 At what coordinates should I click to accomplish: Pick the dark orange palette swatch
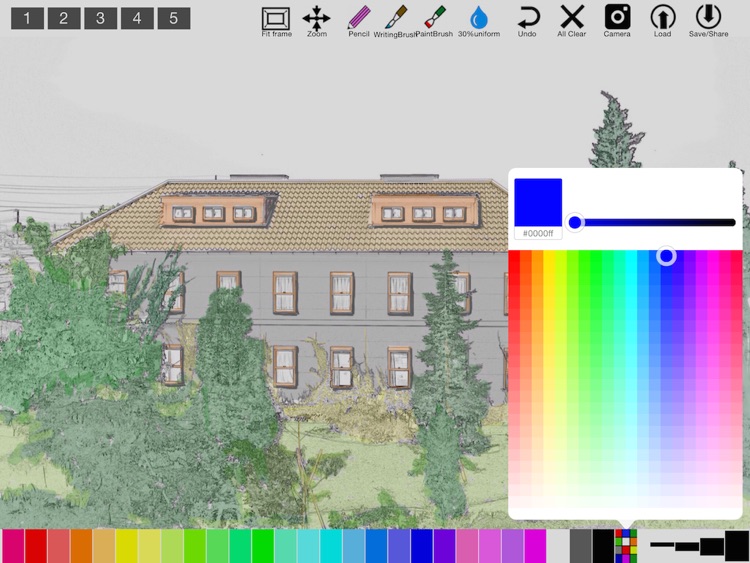[81, 546]
